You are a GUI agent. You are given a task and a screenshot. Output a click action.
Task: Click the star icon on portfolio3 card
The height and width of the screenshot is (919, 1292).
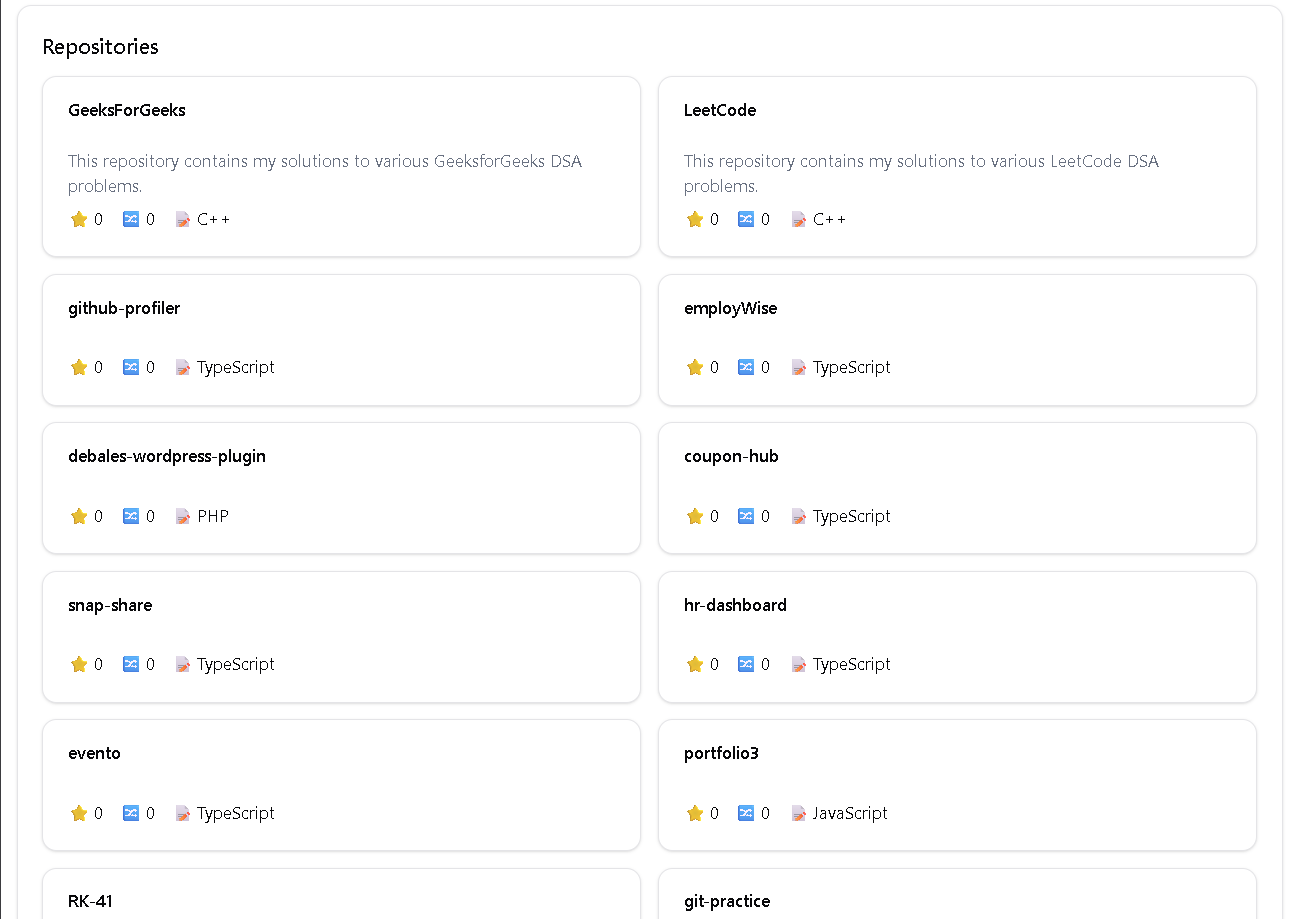(695, 813)
